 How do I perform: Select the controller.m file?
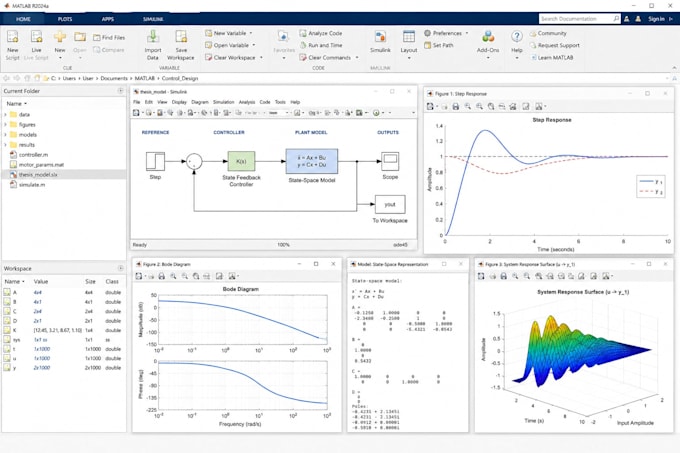[63, 155]
